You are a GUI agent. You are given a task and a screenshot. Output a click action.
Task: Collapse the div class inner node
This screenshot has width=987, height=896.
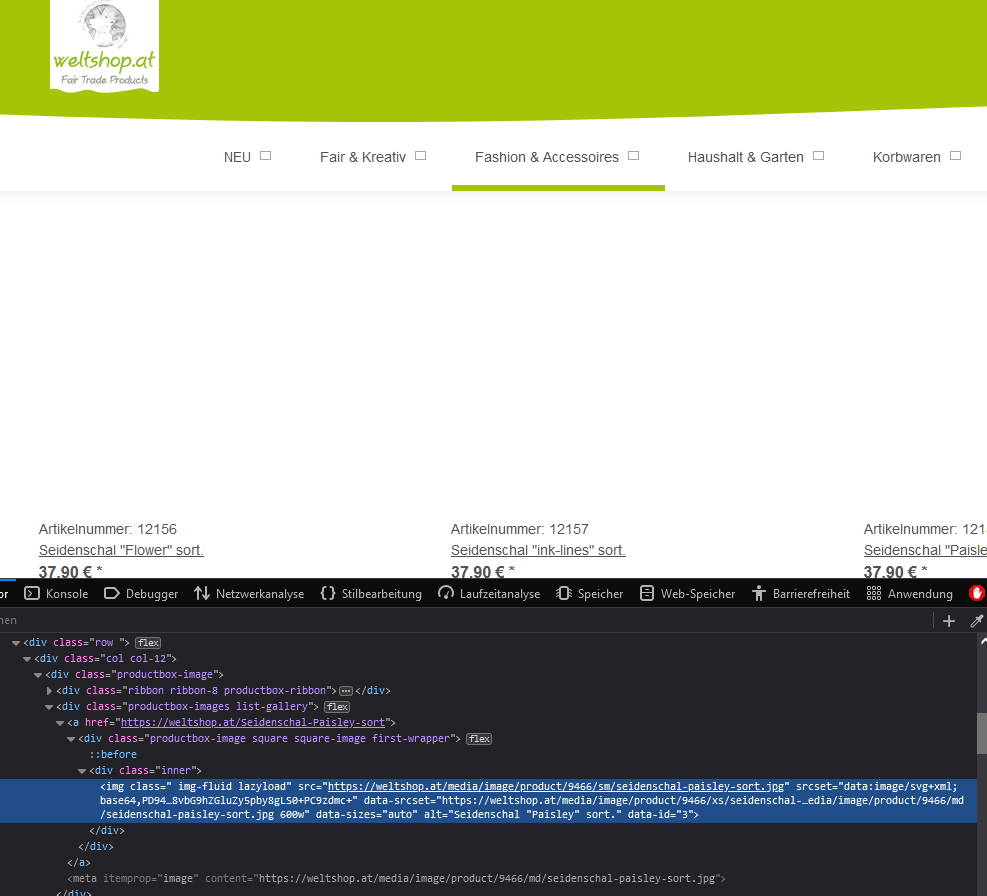point(82,771)
